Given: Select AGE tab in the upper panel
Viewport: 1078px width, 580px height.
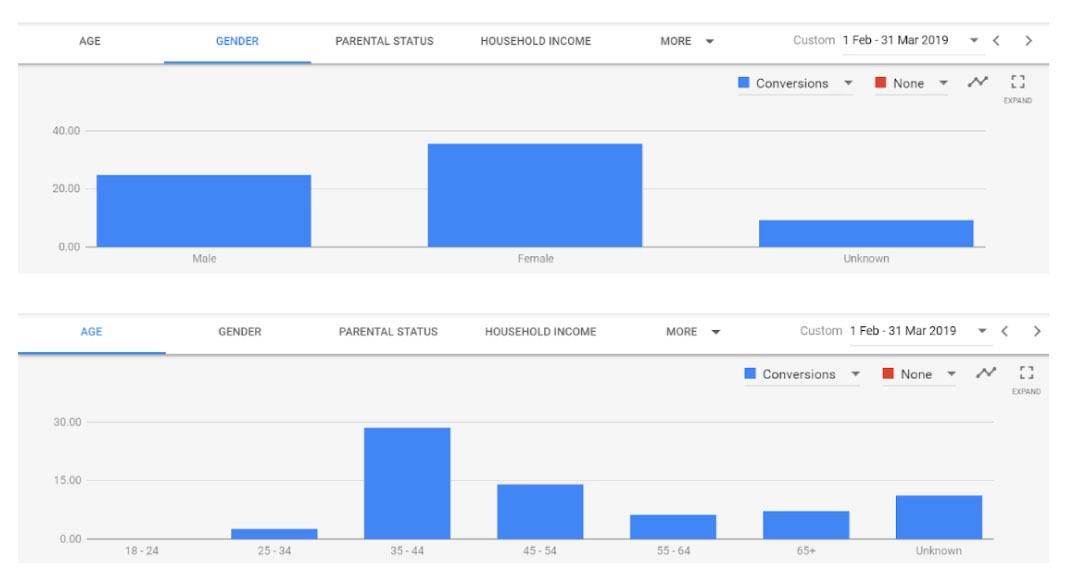Looking at the screenshot, I should click(x=90, y=41).
